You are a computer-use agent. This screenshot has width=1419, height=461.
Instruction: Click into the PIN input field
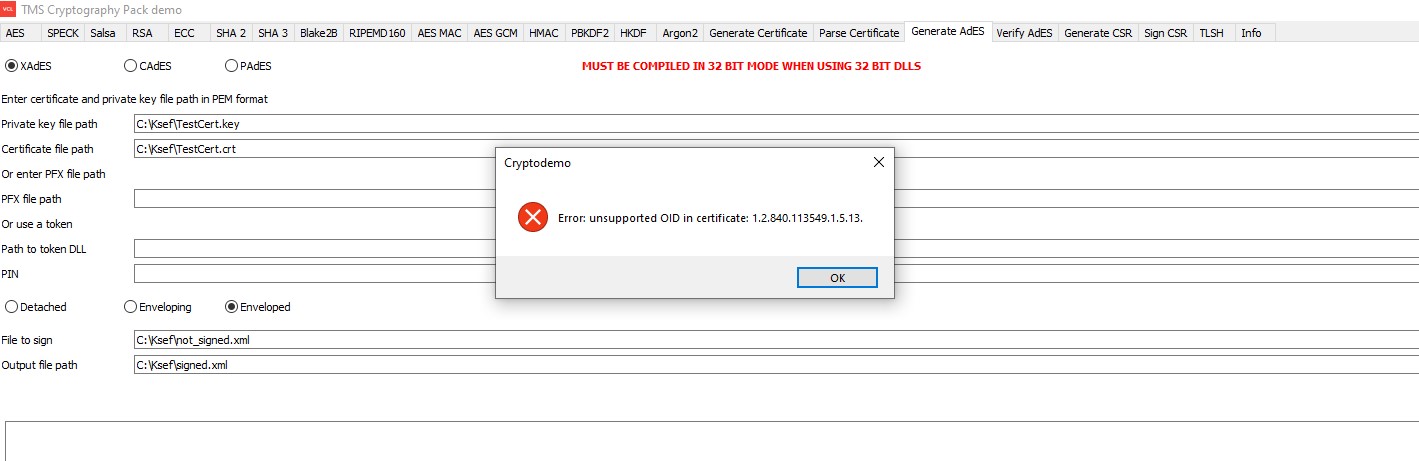[x=310, y=274]
